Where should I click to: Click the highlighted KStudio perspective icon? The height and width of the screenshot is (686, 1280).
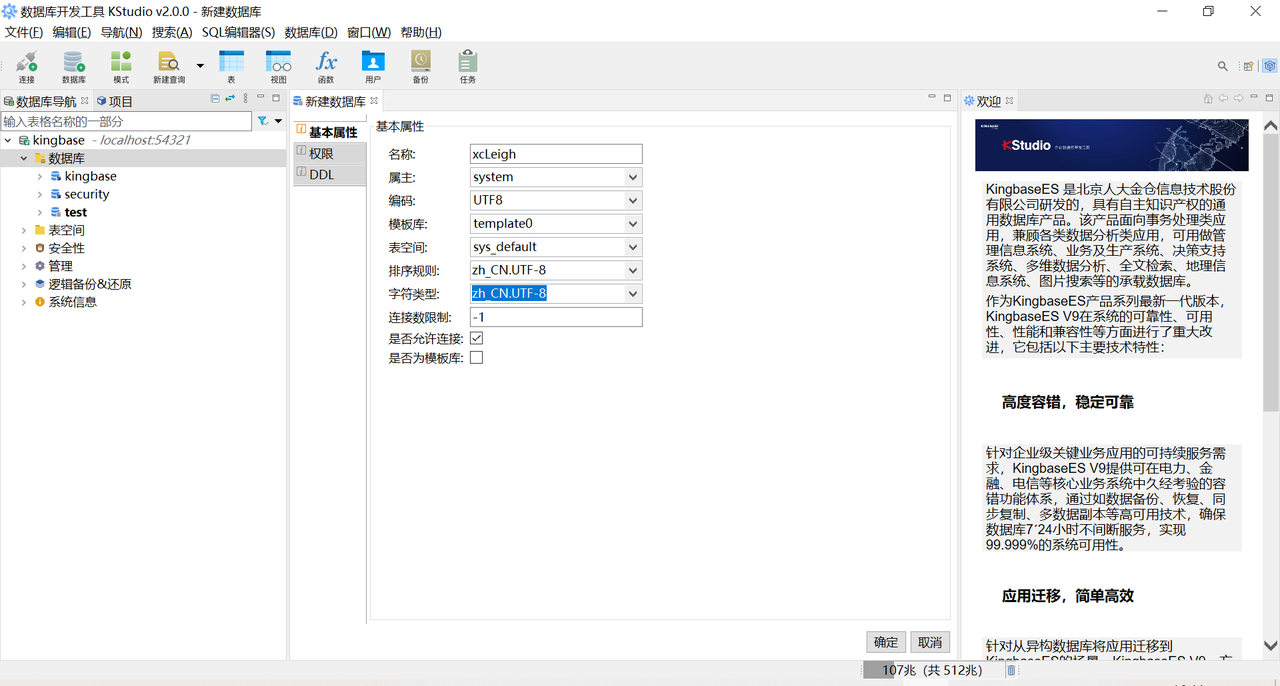pos(1268,66)
